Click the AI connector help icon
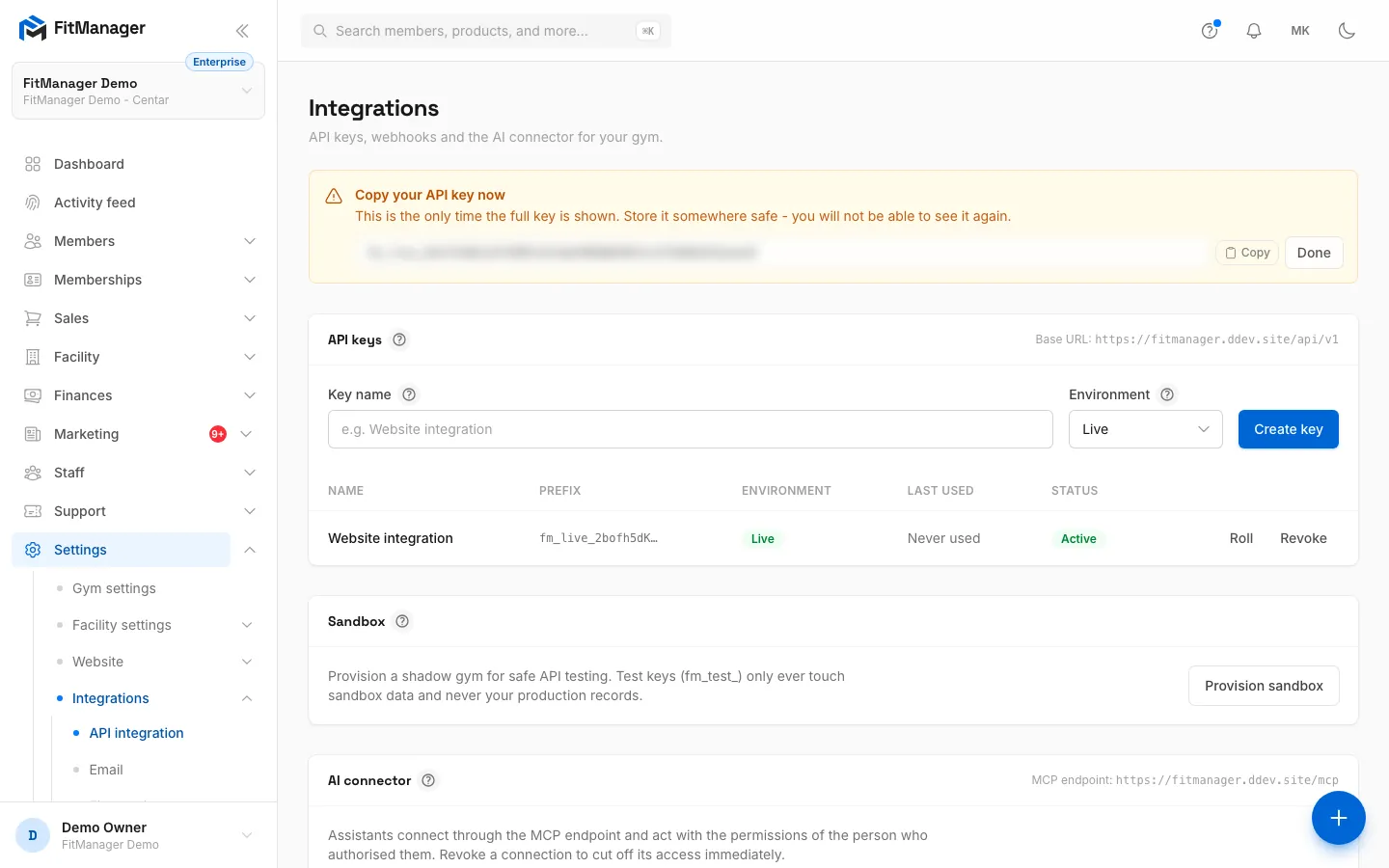 pyautogui.click(x=428, y=780)
